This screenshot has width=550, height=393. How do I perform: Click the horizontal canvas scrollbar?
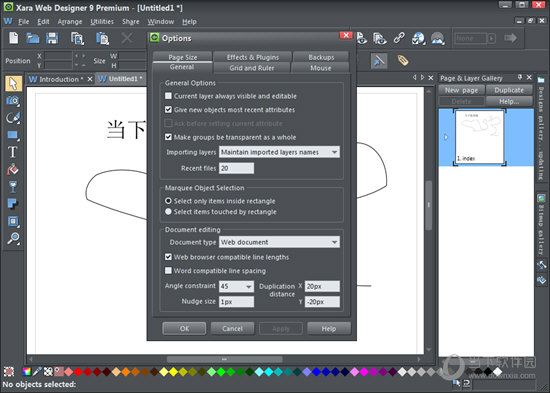click(x=224, y=359)
